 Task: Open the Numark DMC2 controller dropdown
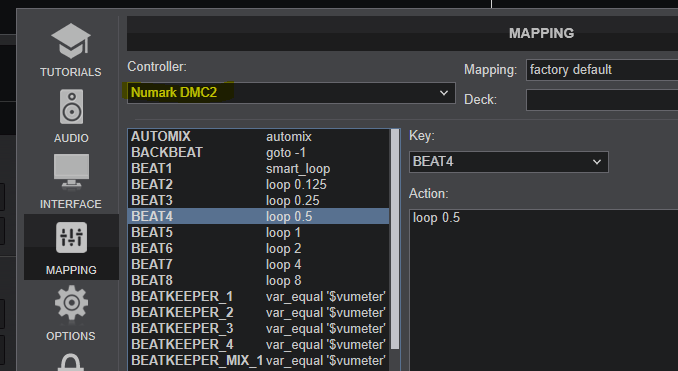291,93
